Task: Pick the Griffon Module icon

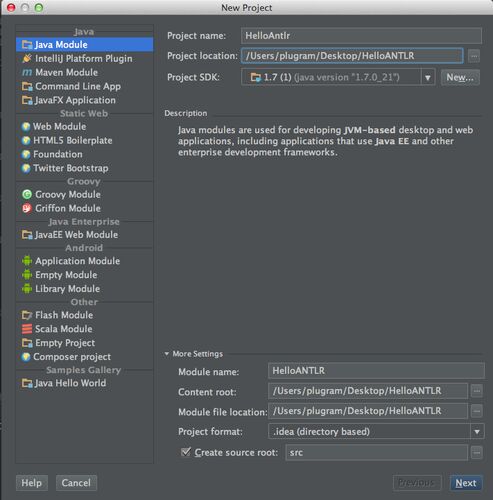Action: pyautogui.click(x=27, y=208)
